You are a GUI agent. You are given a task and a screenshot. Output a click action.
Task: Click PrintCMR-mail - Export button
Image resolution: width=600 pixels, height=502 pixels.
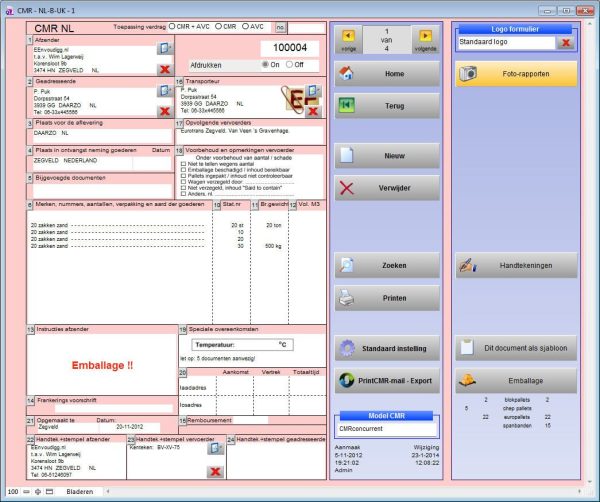pos(387,381)
